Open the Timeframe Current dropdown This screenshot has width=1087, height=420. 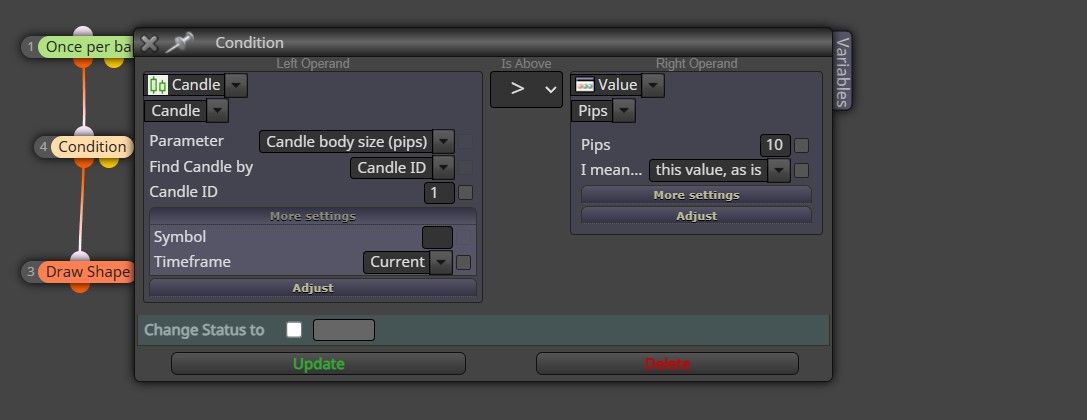pyautogui.click(x=441, y=263)
